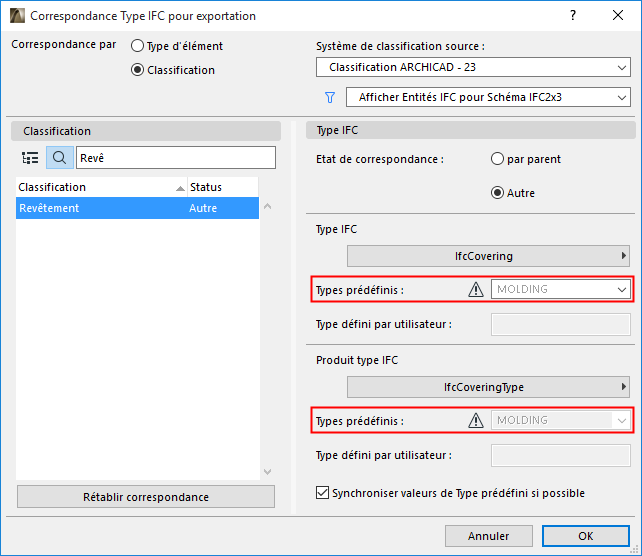The width and height of the screenshot is (642, 556).
Task: Click the ARCHICAD logo icon in title bar
Action: click(16, 16)
